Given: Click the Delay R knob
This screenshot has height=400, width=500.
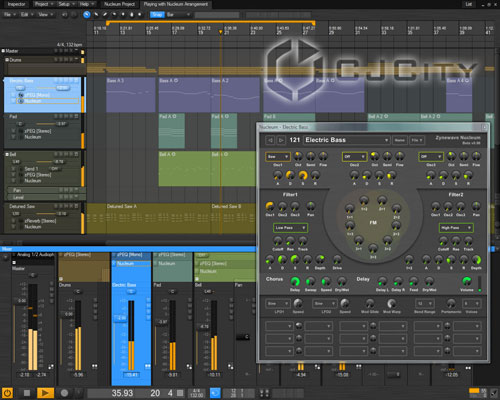Looking at the screenshot, I should [x=397, y=282].
